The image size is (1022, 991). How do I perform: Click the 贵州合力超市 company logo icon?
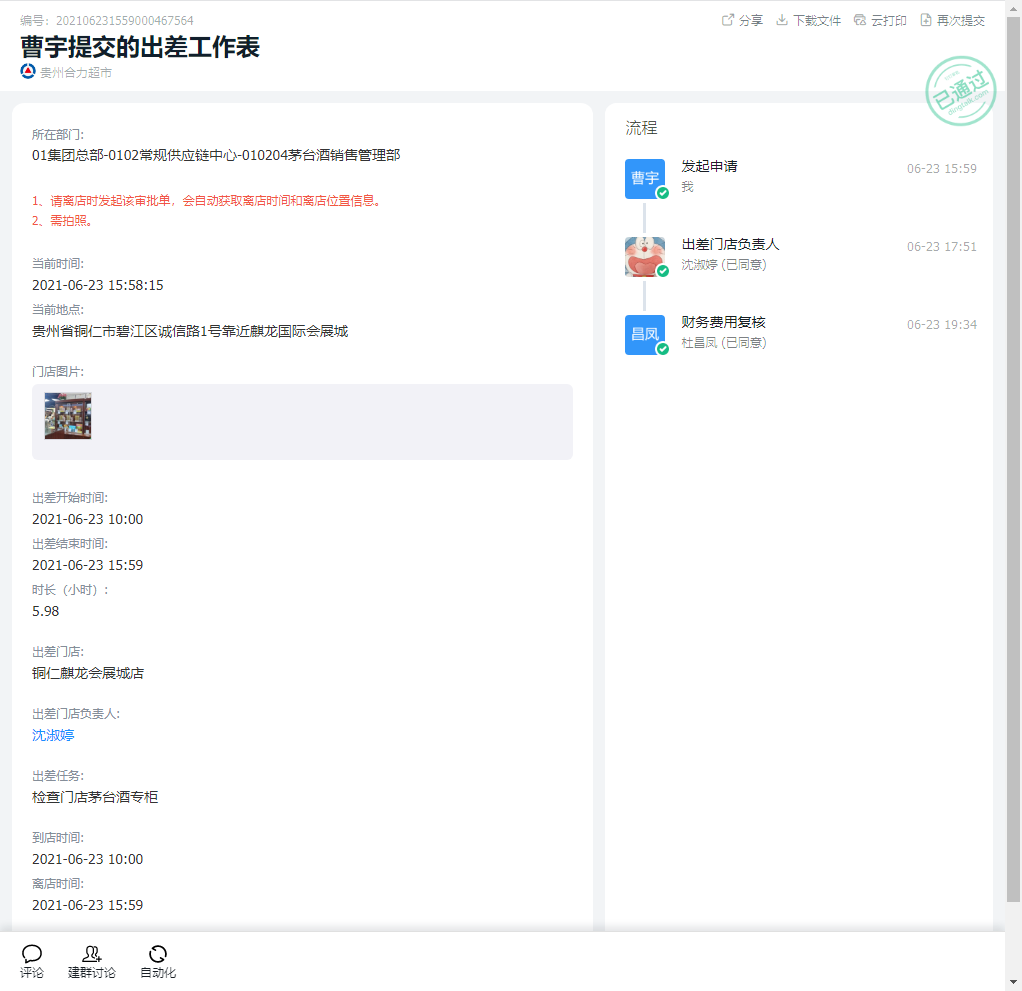(28, 72)
